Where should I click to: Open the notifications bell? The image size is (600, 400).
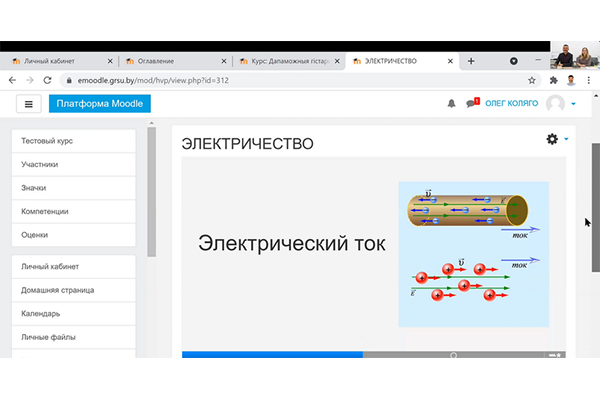click(452, 104)
